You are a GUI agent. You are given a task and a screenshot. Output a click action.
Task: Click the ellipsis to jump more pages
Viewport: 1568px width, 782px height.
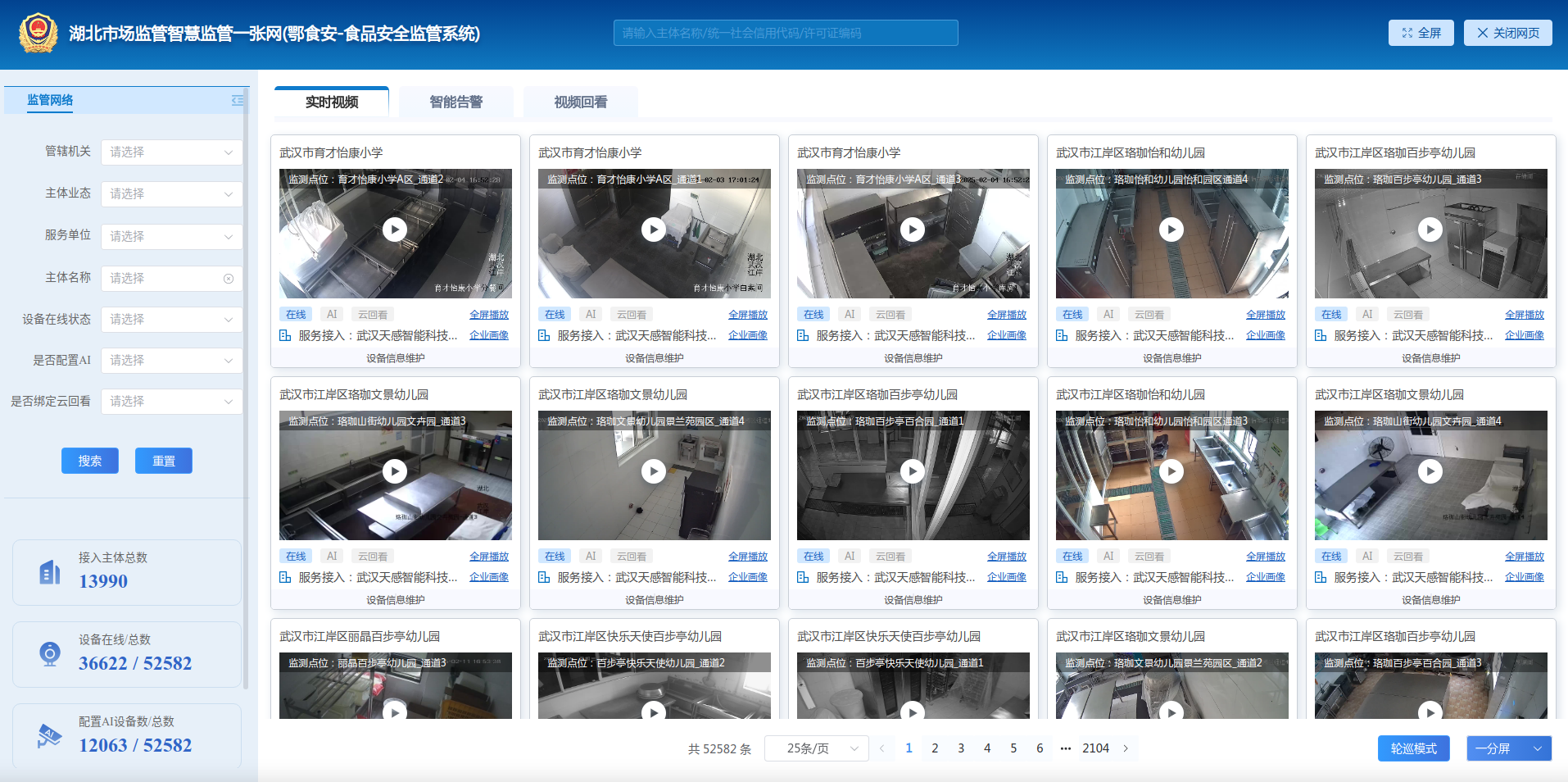[1066, 748]
